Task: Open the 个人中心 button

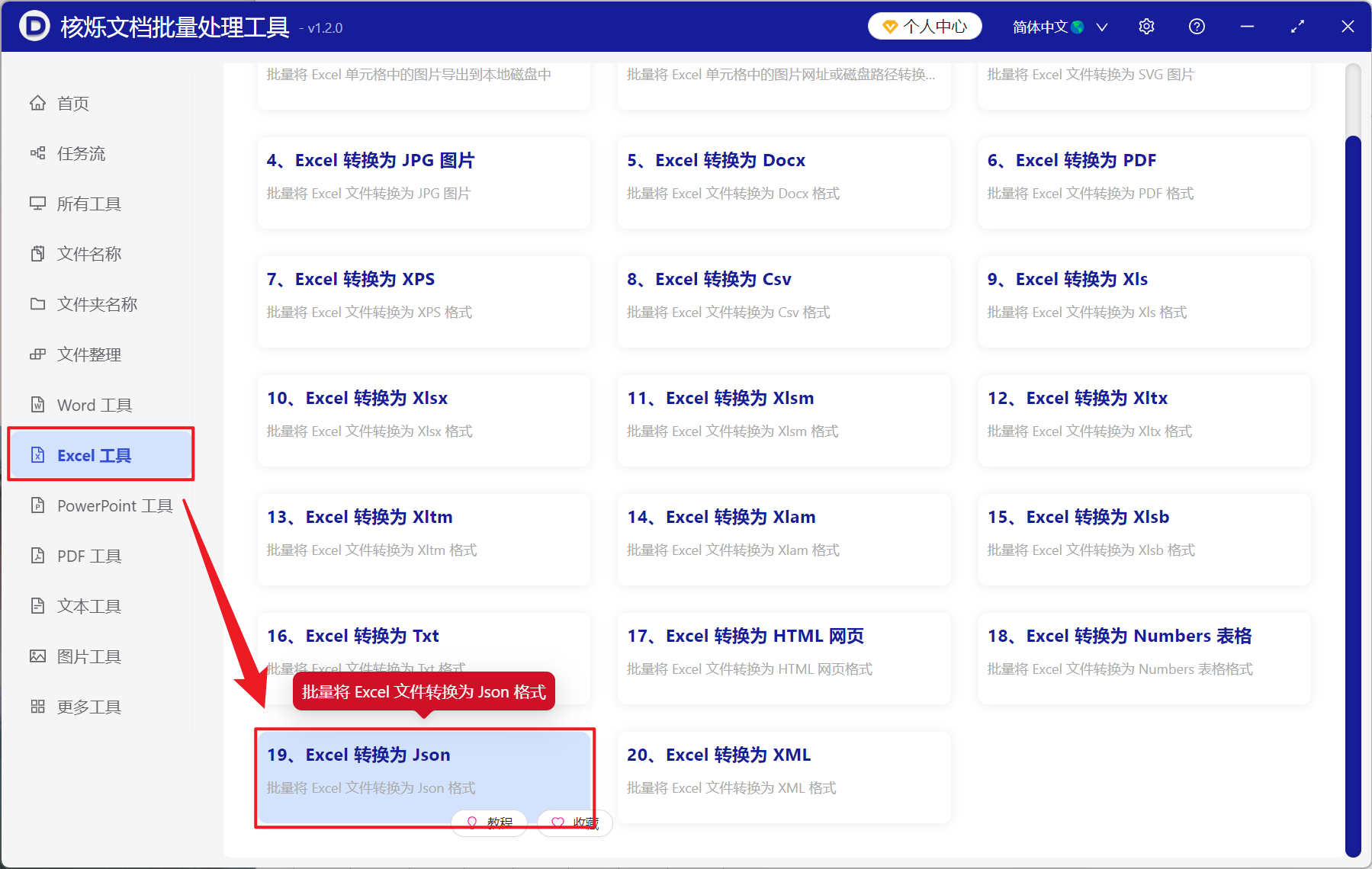Action: (x=924, y=25)
